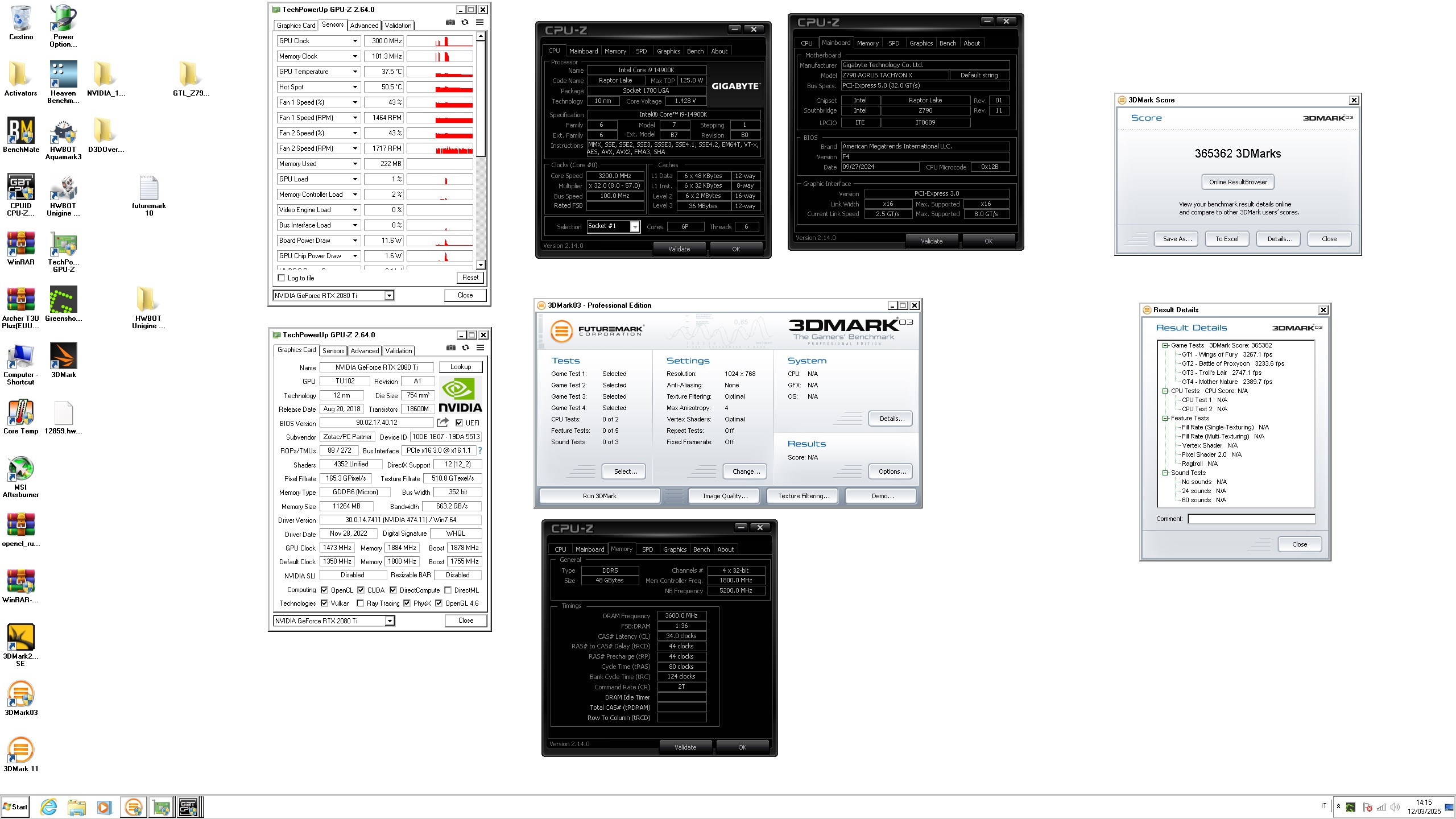The image size is (1456, 819).
Task: Open Windows Explorer from the taskbar
Action: pyautogui.click(x=76, y=806)
